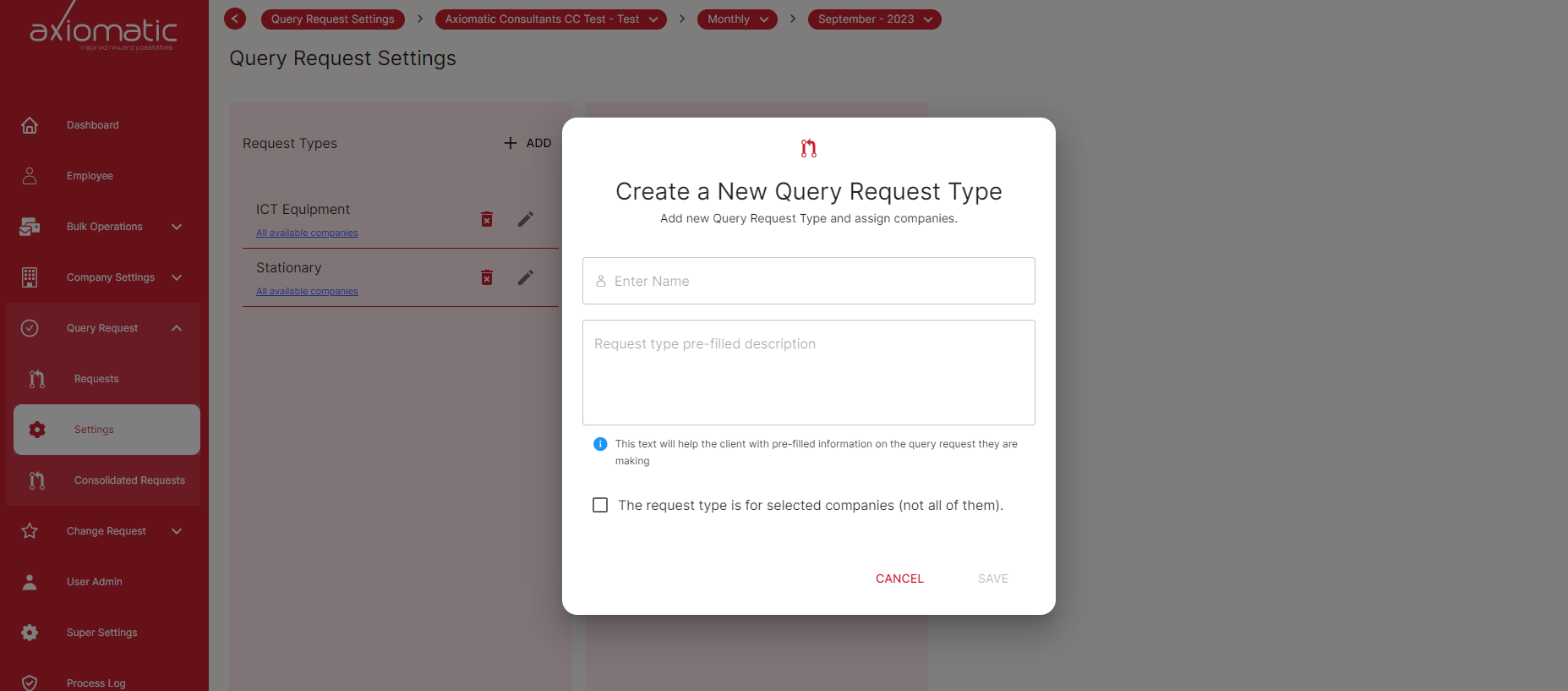Delete the ICT Equipment request type
This screenshot has height=691, width=1568.
coord(487,219)
